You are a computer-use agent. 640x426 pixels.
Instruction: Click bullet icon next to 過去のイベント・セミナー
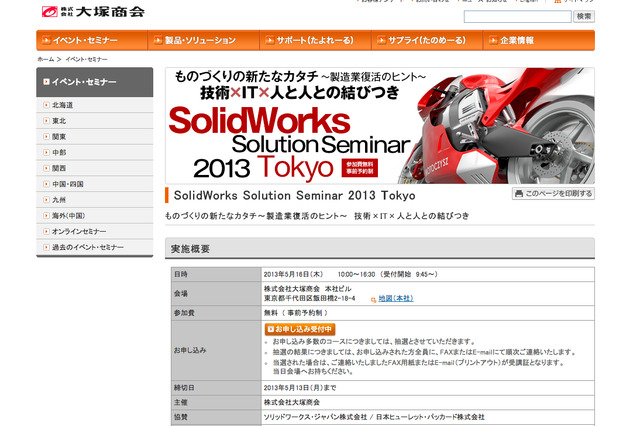coord(47,247)
